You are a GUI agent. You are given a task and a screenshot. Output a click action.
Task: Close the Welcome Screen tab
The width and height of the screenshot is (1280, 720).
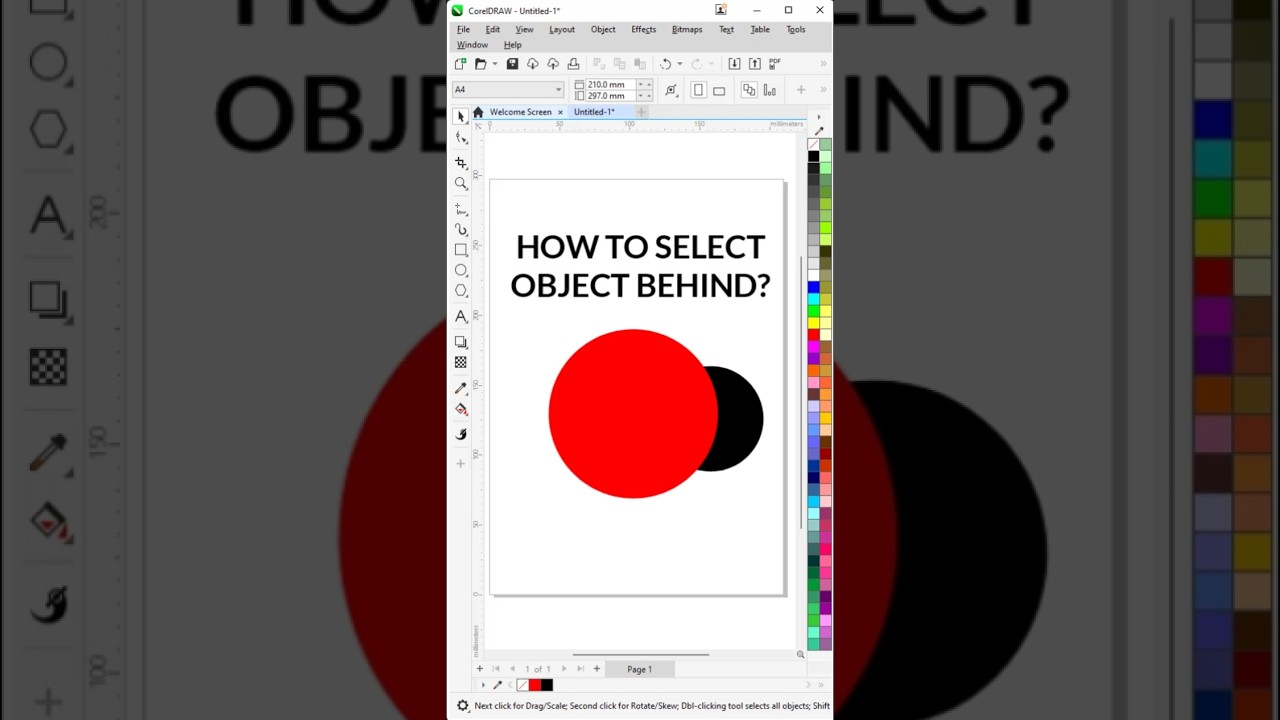(x=560, y=112)
